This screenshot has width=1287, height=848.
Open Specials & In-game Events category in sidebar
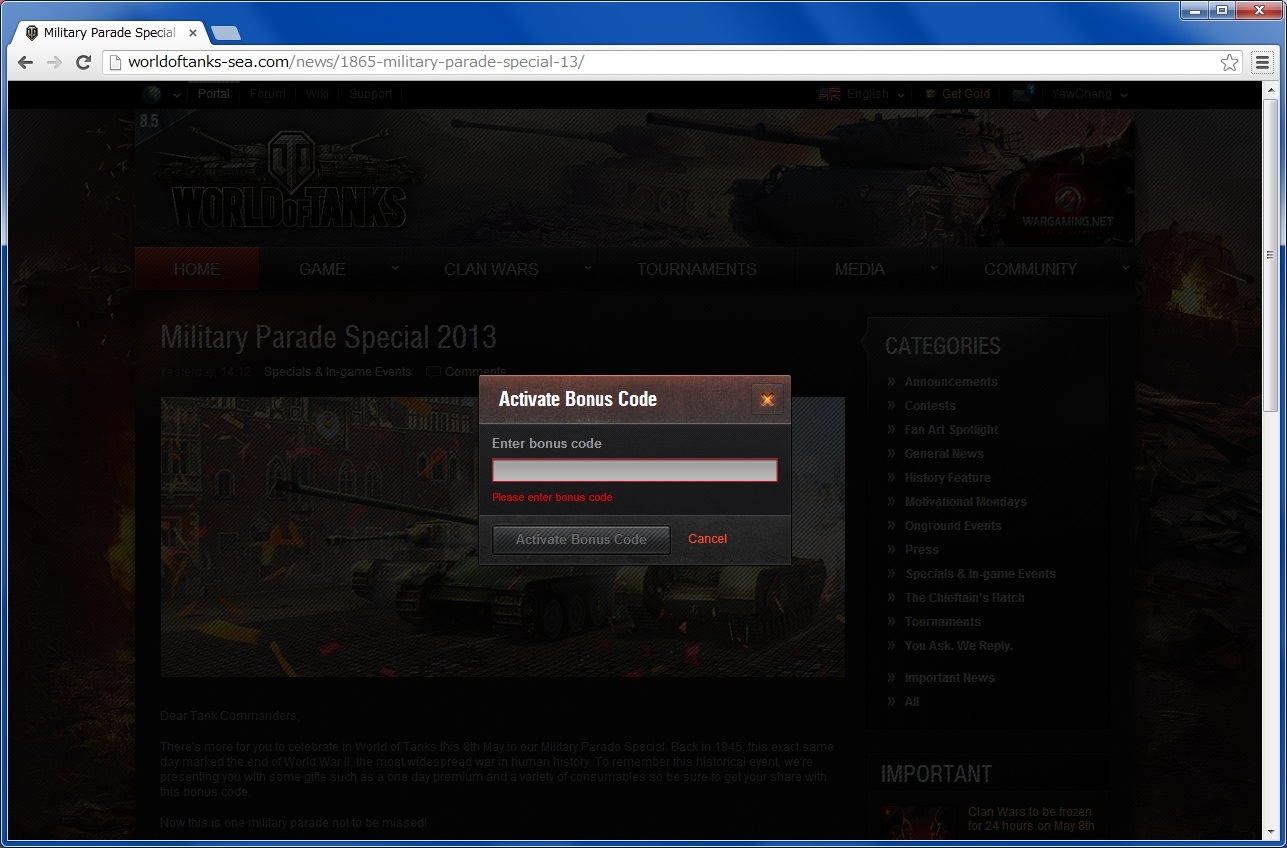point(980,574)
